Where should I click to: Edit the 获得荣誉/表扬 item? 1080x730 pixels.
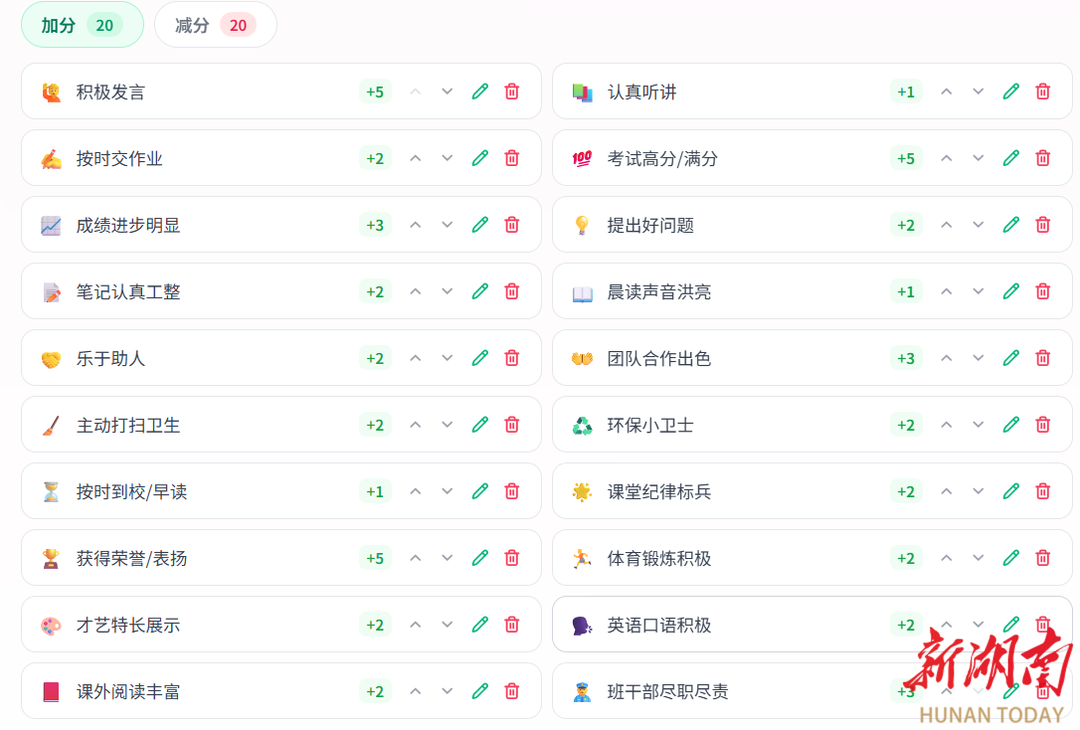480,558
